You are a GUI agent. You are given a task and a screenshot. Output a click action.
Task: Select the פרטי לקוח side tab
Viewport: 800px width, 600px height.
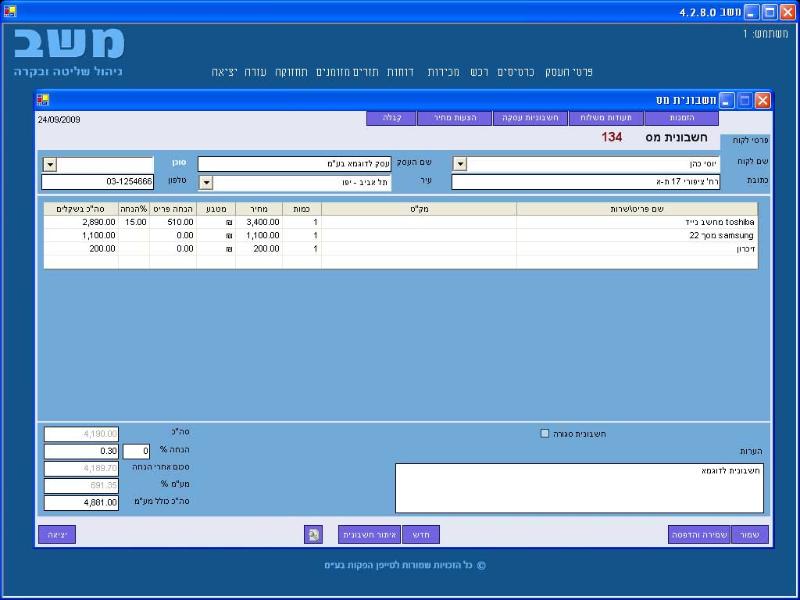(x=746, y=140)
